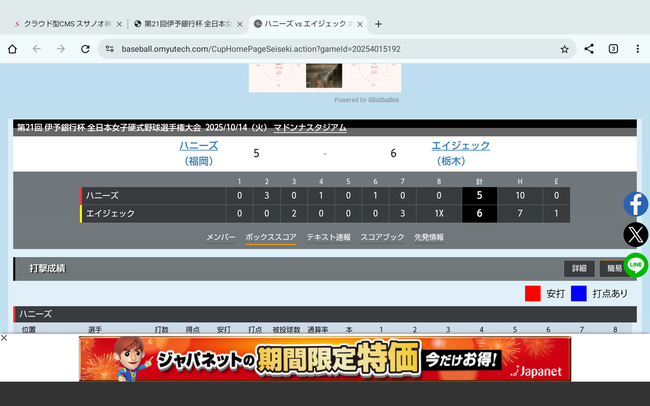Viewport: 650px width, 406px height.
Task: Share the game via LINE icon
Action: click(635, 265)
